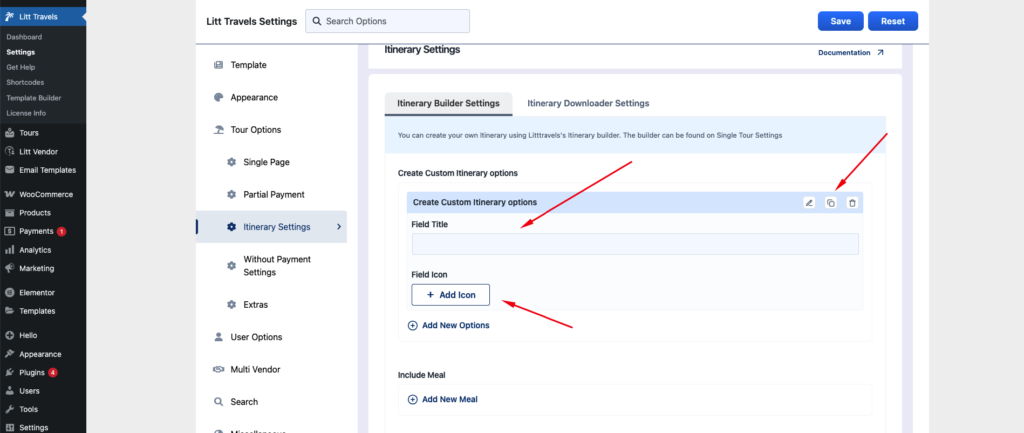Click the Add Icon button
This screenshot has height=433, width=1024.
(x=450, y=295)
